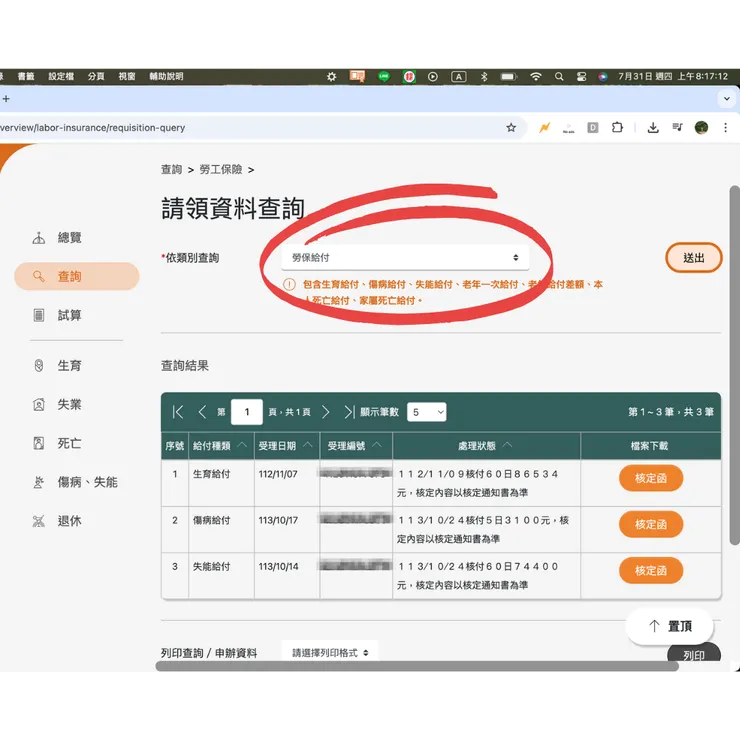The height and width of the screenshot is (740, 740).
Task: Go to previous results page
Action: click(202, 412)
